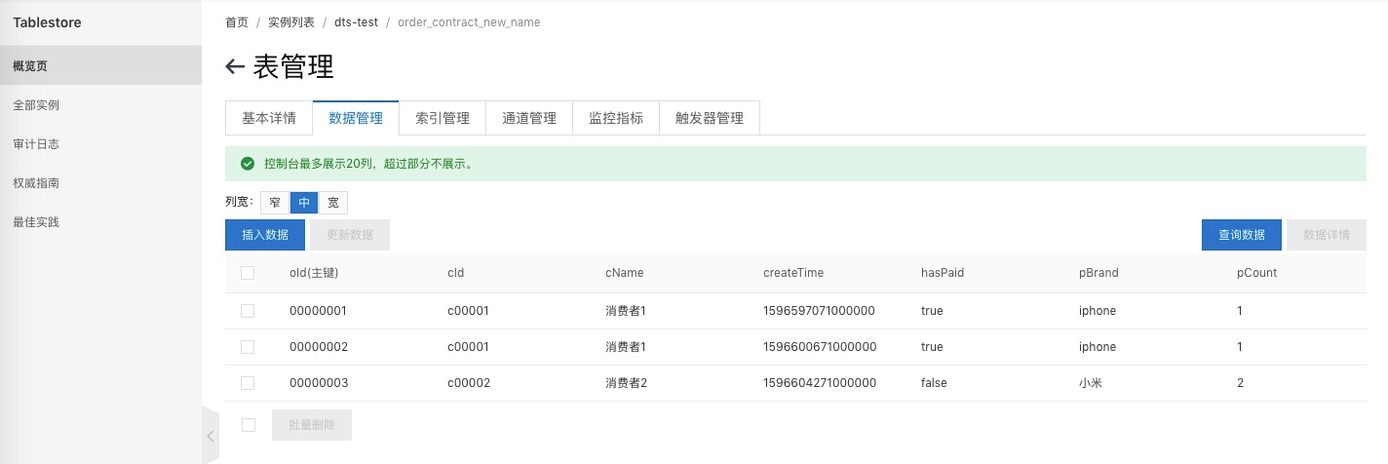Screen dimensions: 1388x464
Task: Click the Tablestore sidebar title
Action: click(47, 22)
